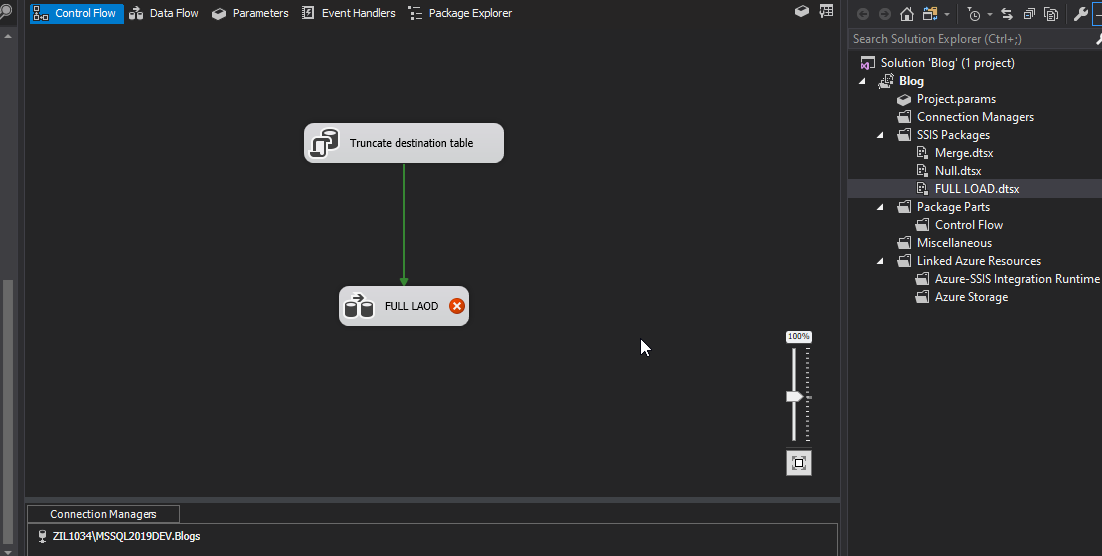Screen dimensions: 1102x556
Task: Switch to Event Handlers tab
Action: pos(349,13)
